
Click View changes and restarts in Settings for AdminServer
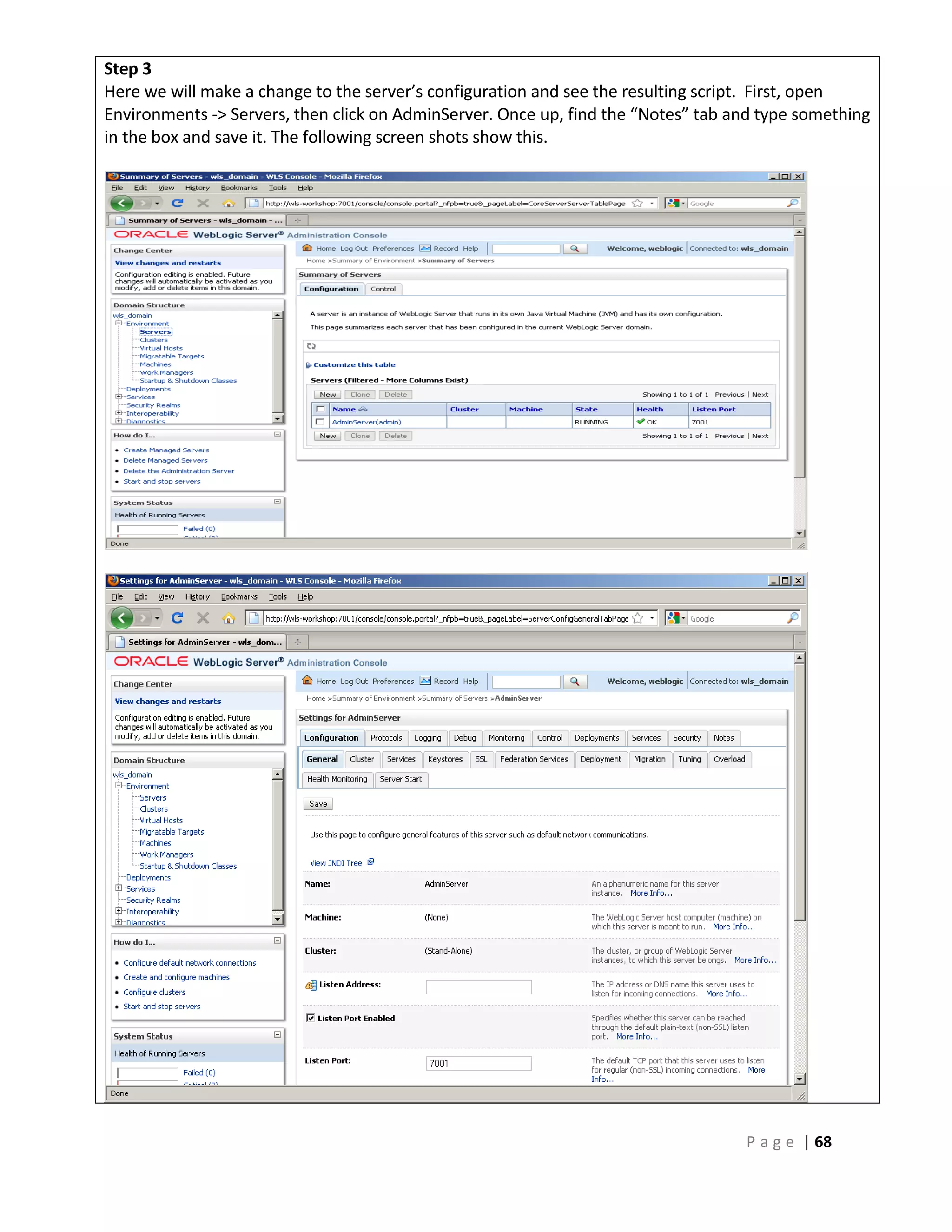(168, 701)
